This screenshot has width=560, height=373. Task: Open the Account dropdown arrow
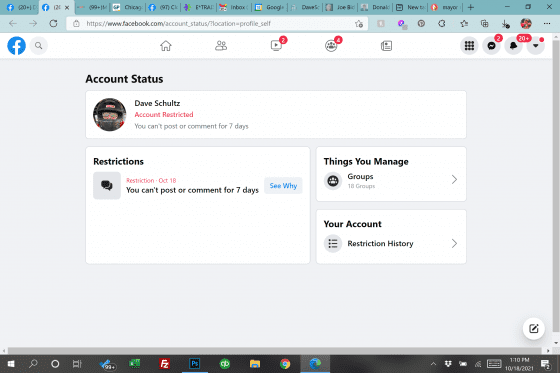pyautogui.click(x=535, y=46)
